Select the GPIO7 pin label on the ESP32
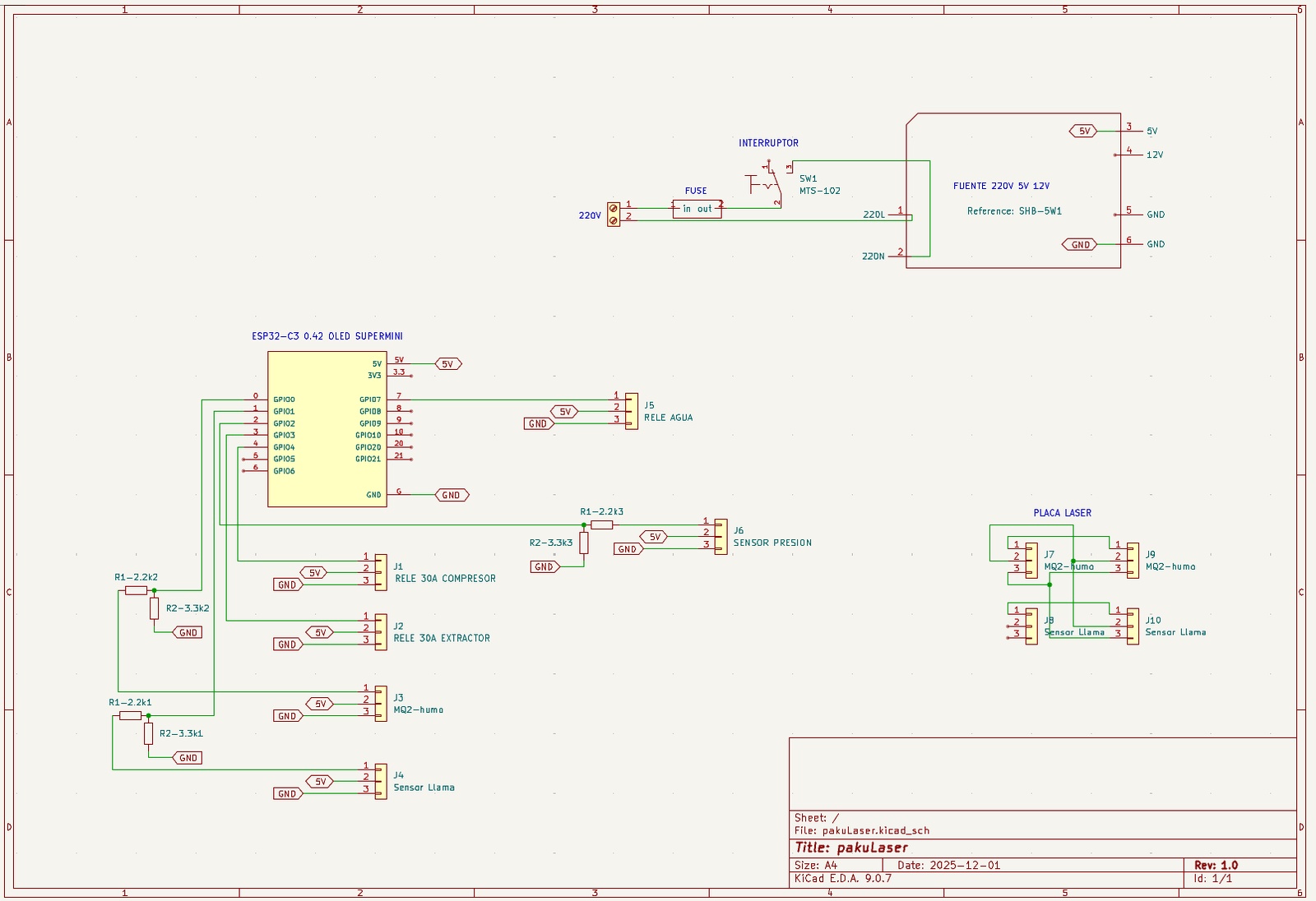Screen dimensions: 1316x901 [370, 400]
